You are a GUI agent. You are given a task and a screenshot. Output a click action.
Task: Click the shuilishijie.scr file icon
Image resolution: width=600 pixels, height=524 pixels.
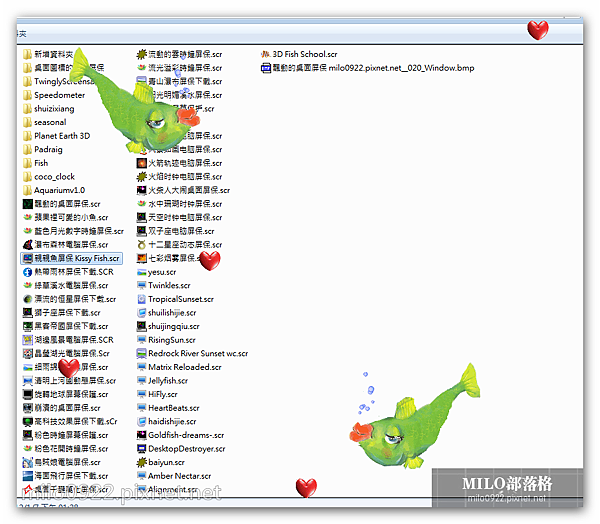pos(142,313)
